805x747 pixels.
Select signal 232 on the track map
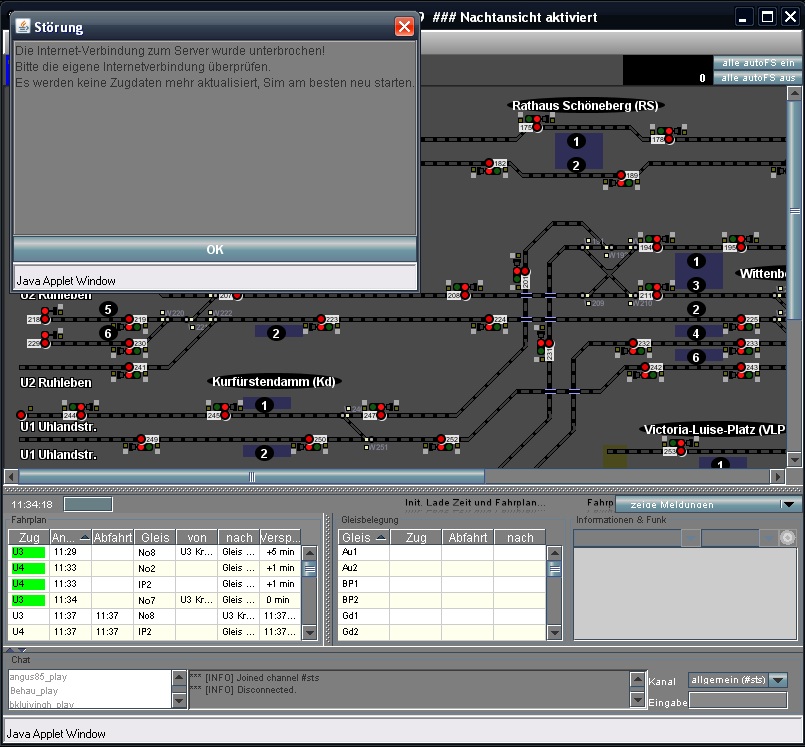(x=634, y=347)
